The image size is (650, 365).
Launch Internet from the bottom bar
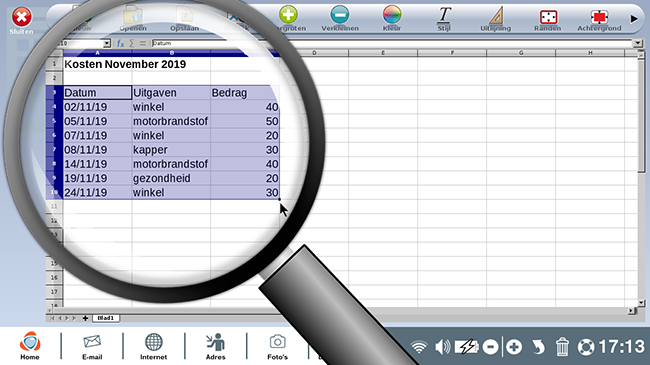(153, 347)
